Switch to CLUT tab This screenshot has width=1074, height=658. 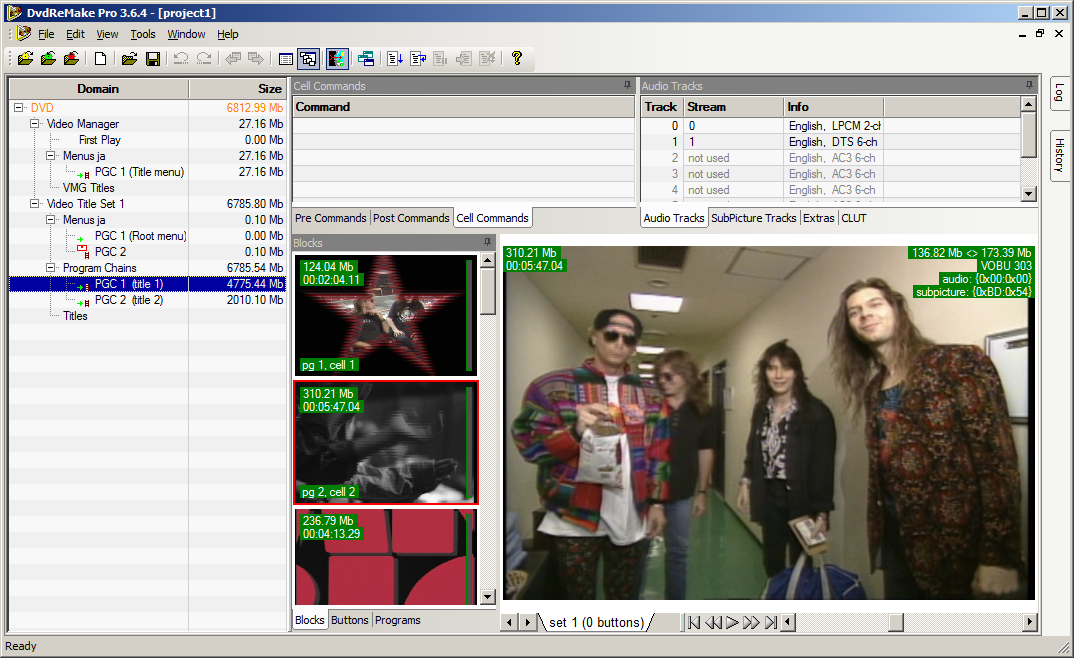click(x=853, y=218)
